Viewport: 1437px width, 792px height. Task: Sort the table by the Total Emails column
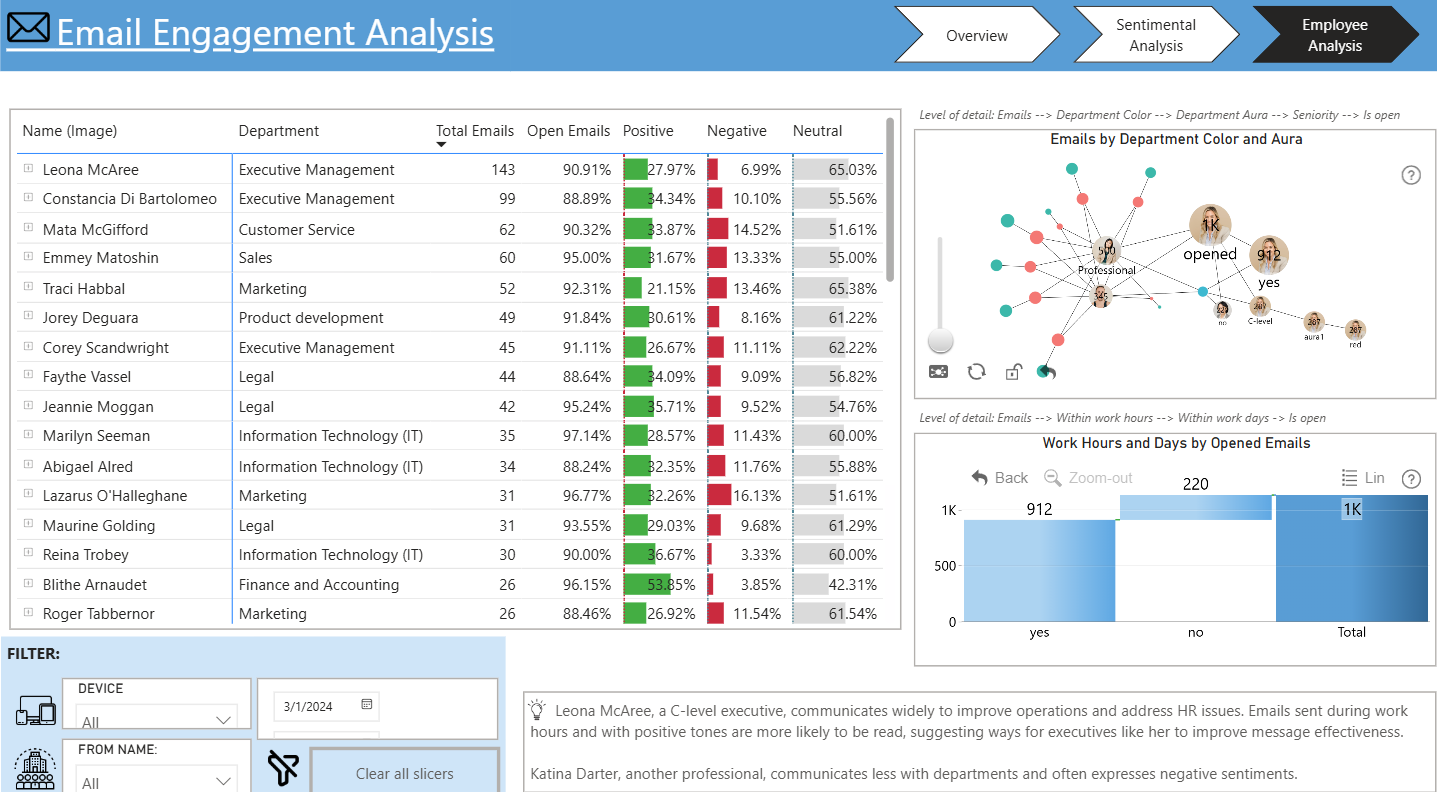click(475, 131)
